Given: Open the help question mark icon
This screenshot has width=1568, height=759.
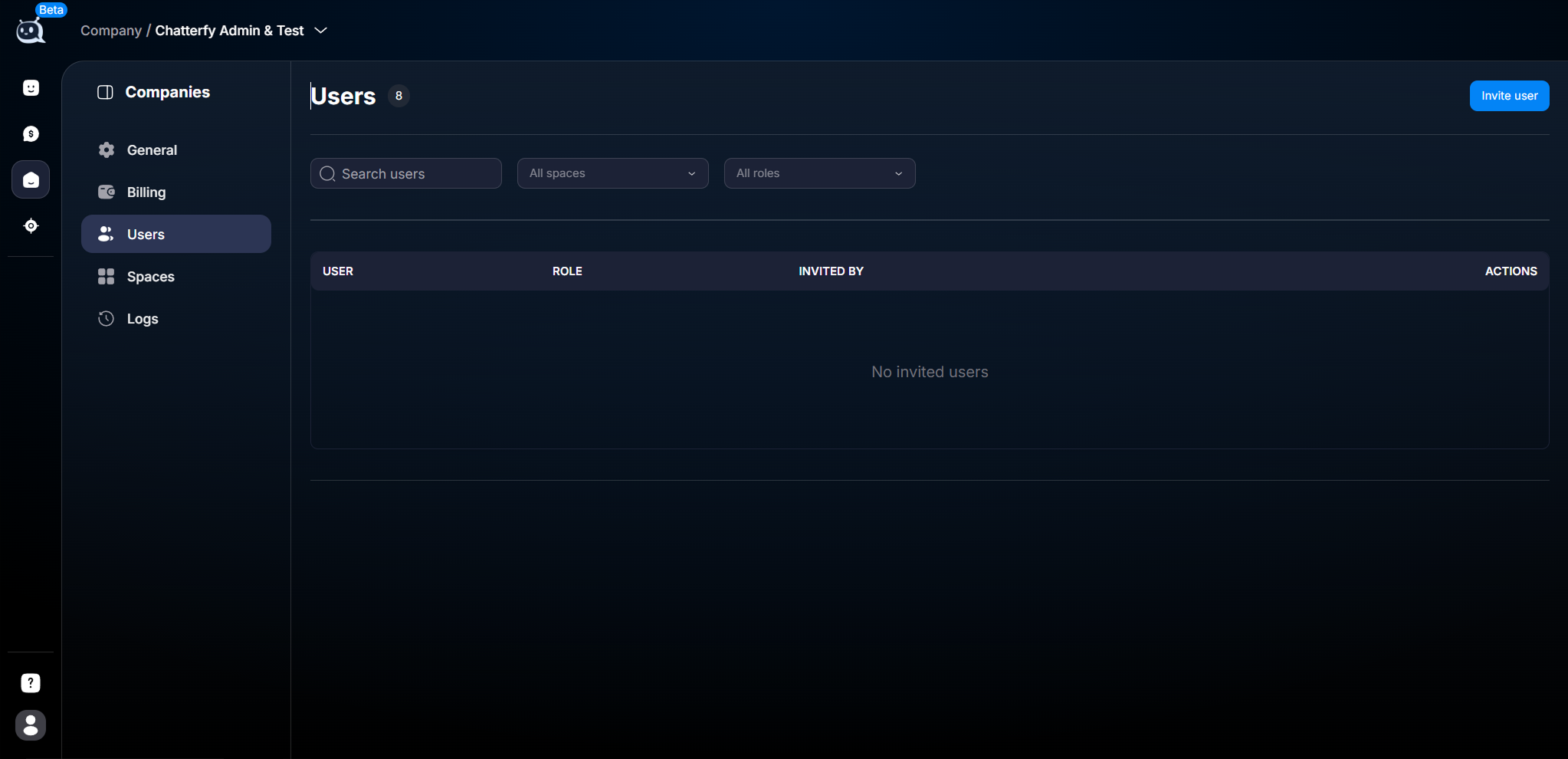Looking at the screenshot, I should pos(31,683).
